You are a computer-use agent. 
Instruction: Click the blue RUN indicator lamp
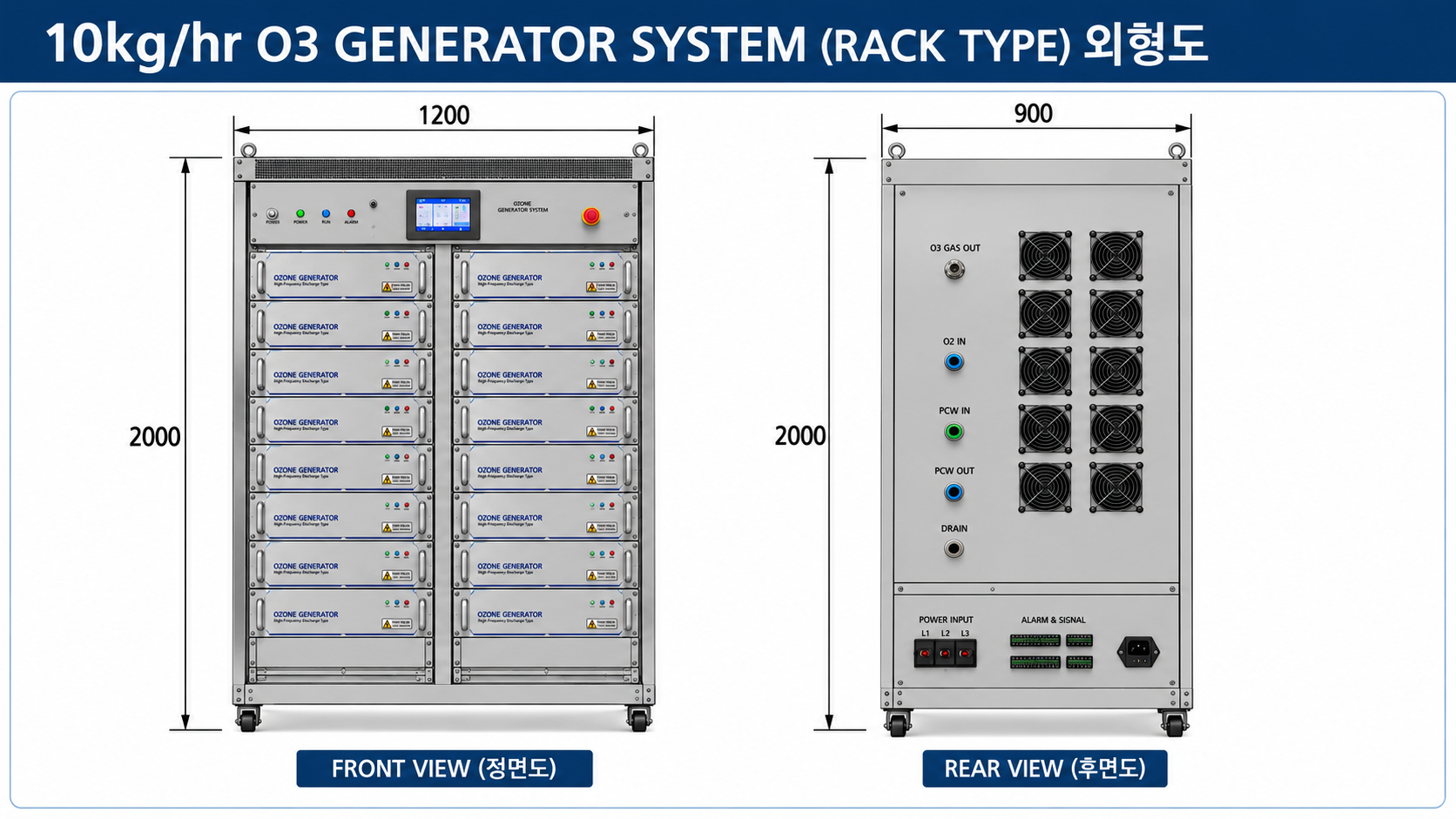326,213
